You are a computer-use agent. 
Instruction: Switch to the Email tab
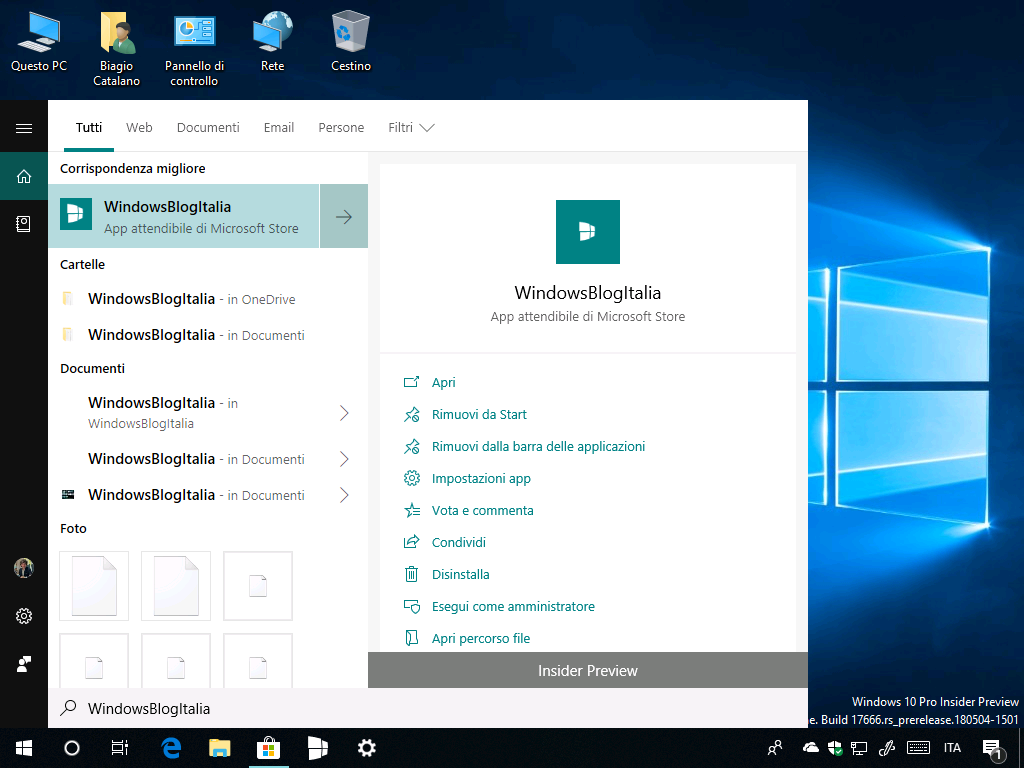[x=279, y=127]
